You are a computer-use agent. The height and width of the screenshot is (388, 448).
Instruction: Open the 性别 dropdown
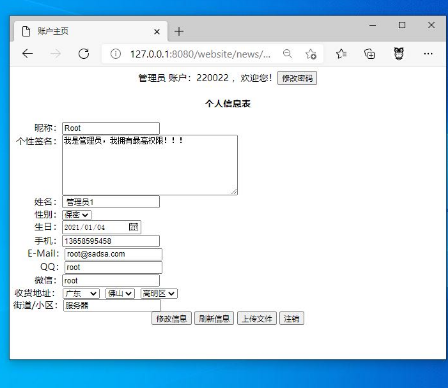tap(77, 215)
